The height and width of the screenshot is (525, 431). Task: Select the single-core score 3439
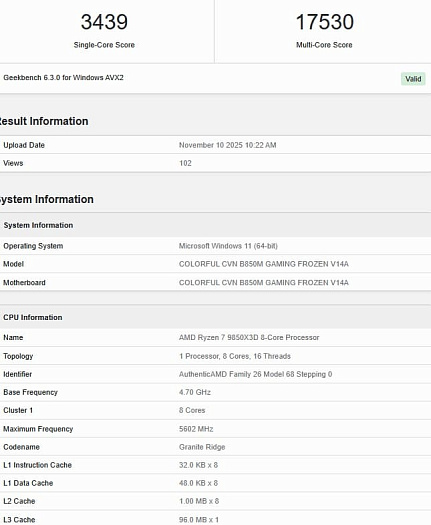(x=104, y=22)
